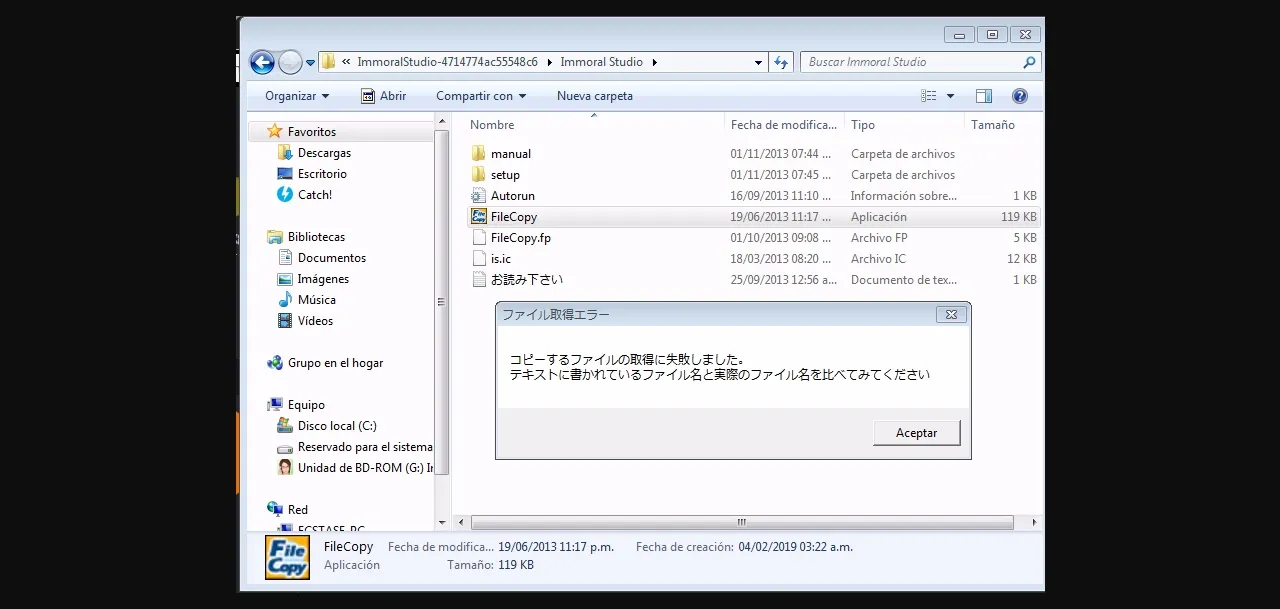1280x609 pixels.
Task: Toggle the preview pane icon
Action: tap(983, 96)
